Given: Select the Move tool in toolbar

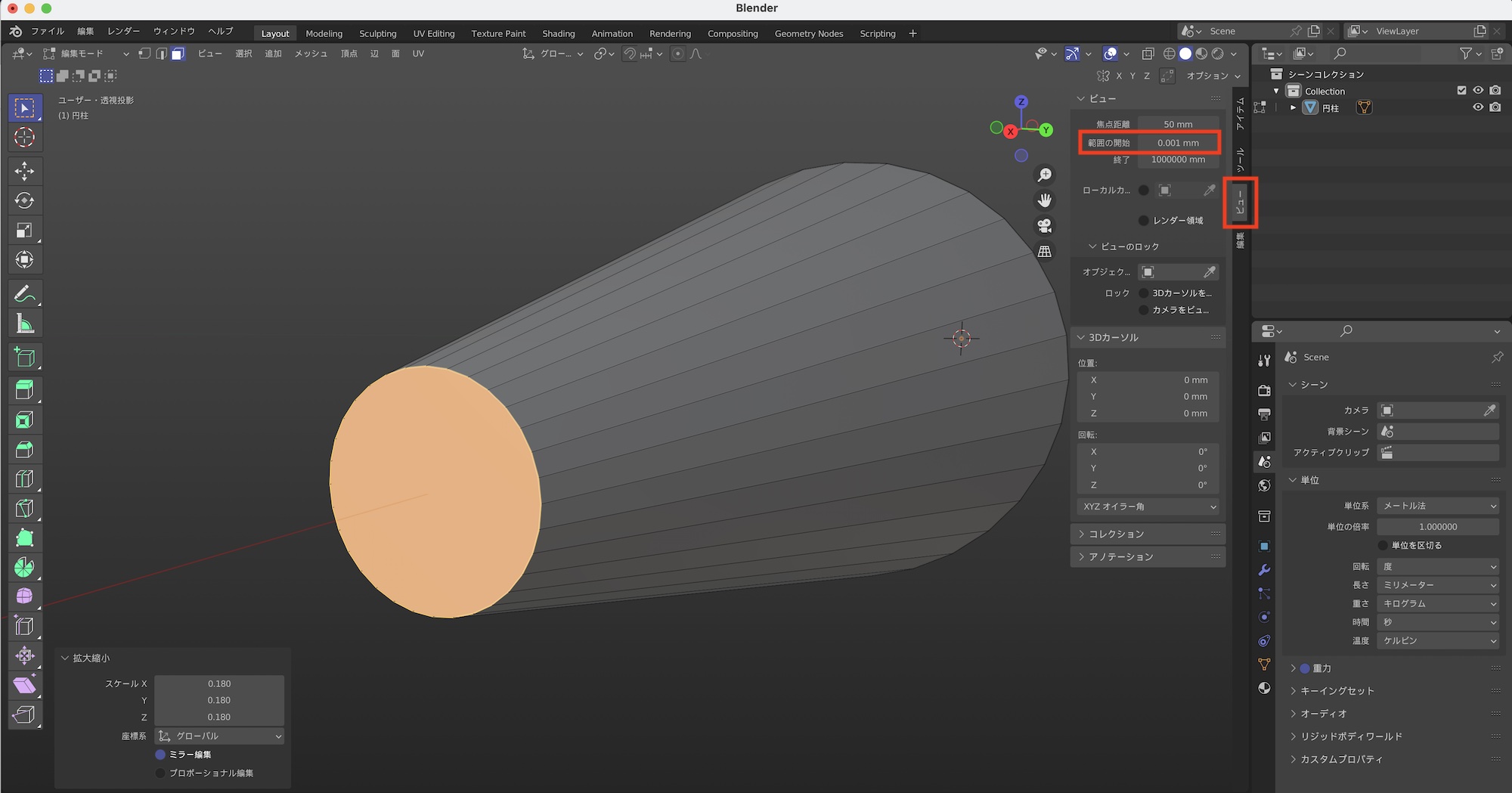Looking at the screenshot, I should 24,171.
